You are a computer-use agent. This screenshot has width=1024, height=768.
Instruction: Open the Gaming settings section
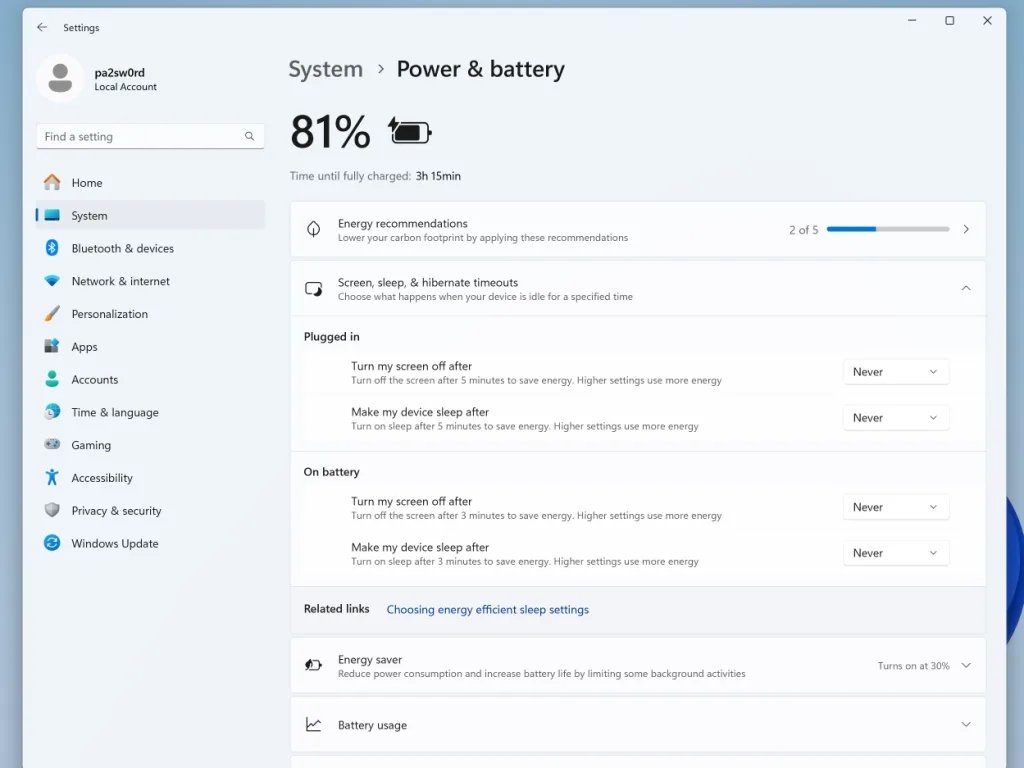tap(92, 444)
